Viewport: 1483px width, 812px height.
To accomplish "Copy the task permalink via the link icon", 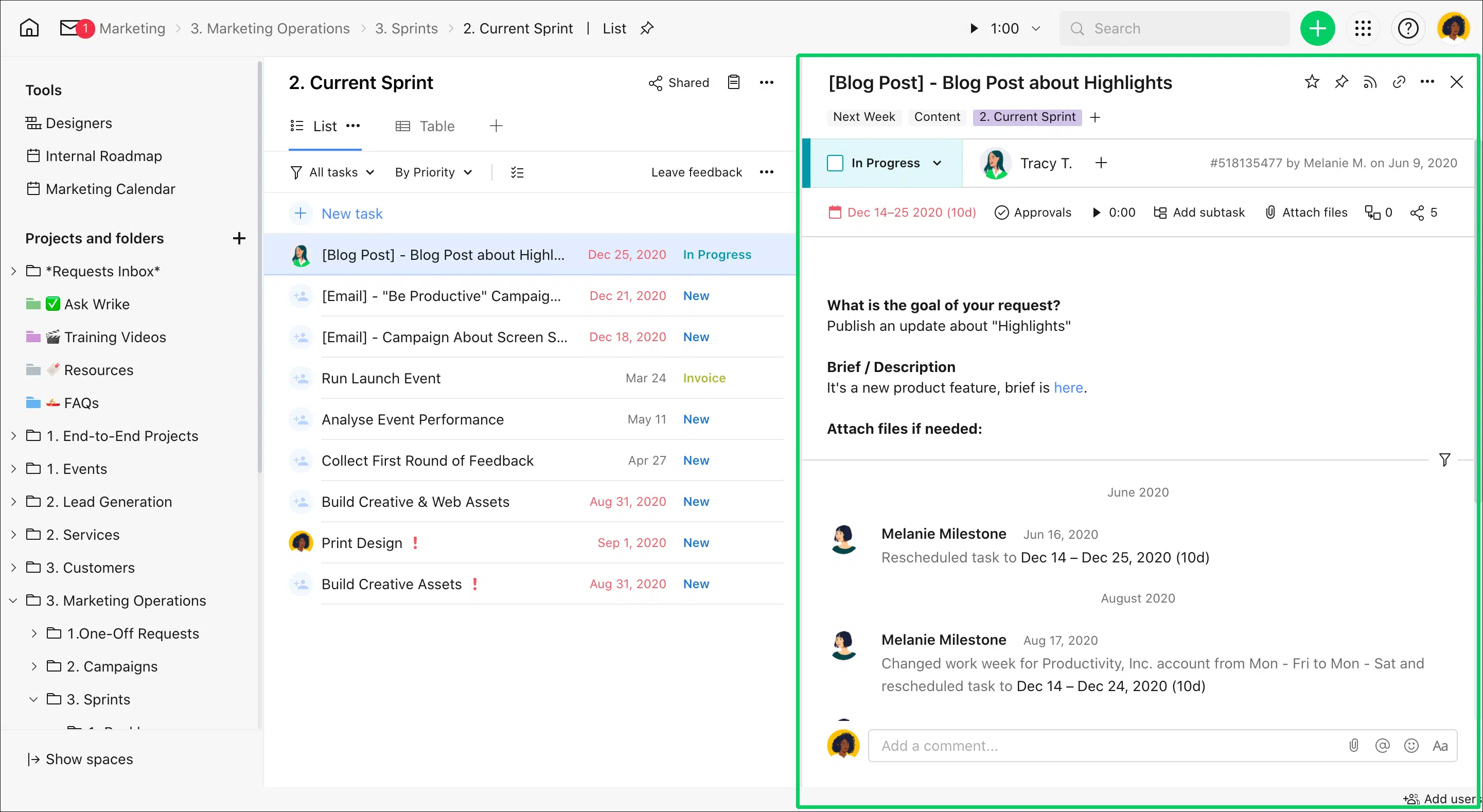I will (x=1399, y=82).
